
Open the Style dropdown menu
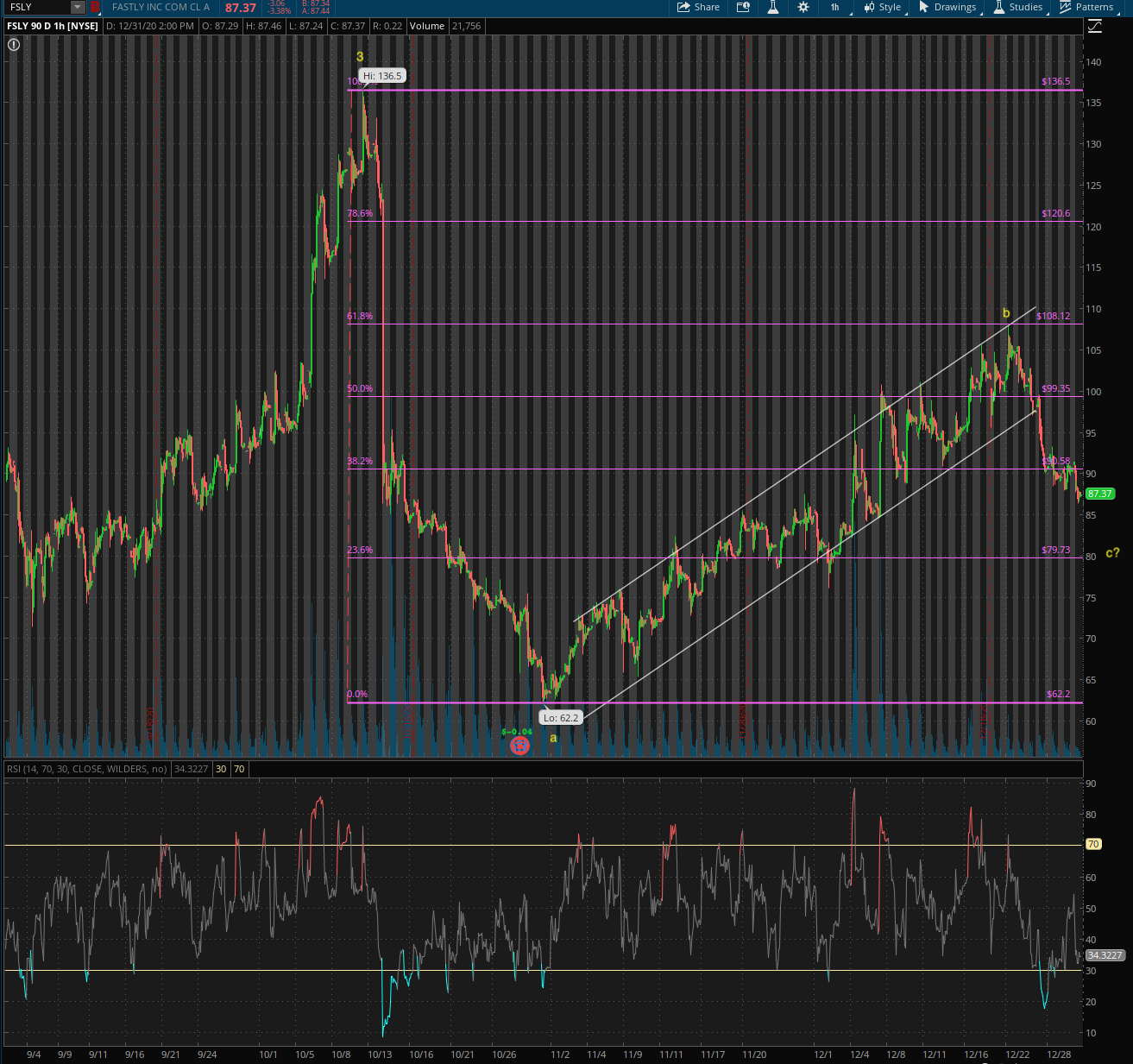pyautogui.click(x=882, y=7)
